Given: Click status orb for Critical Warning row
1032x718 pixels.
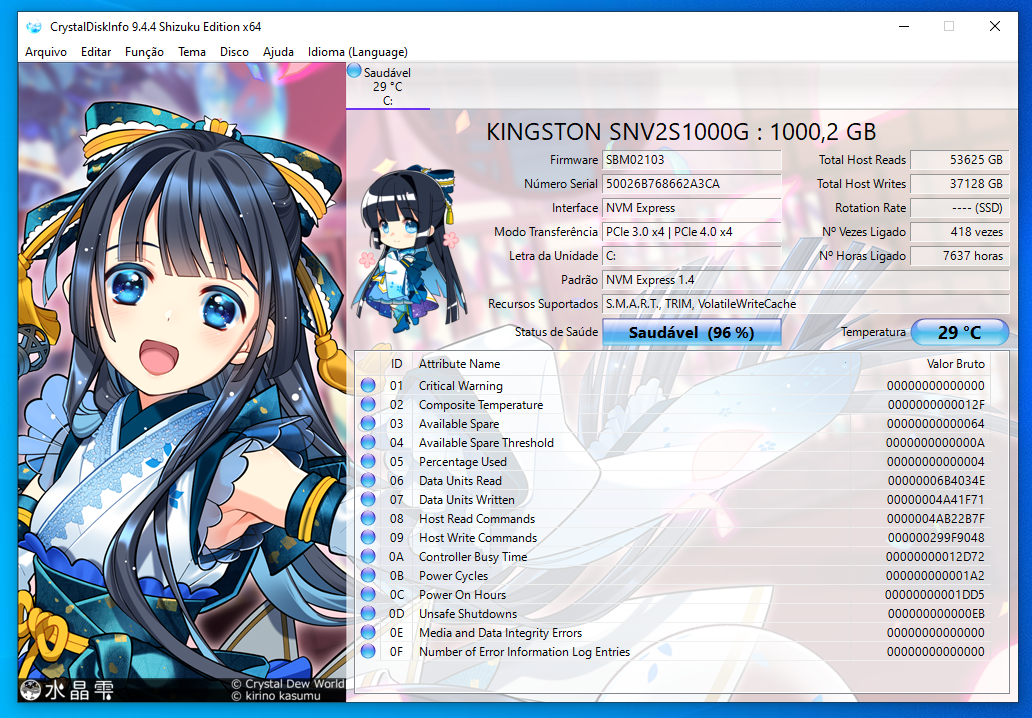Looking at the screenshot, I should (x=368, y=385).
